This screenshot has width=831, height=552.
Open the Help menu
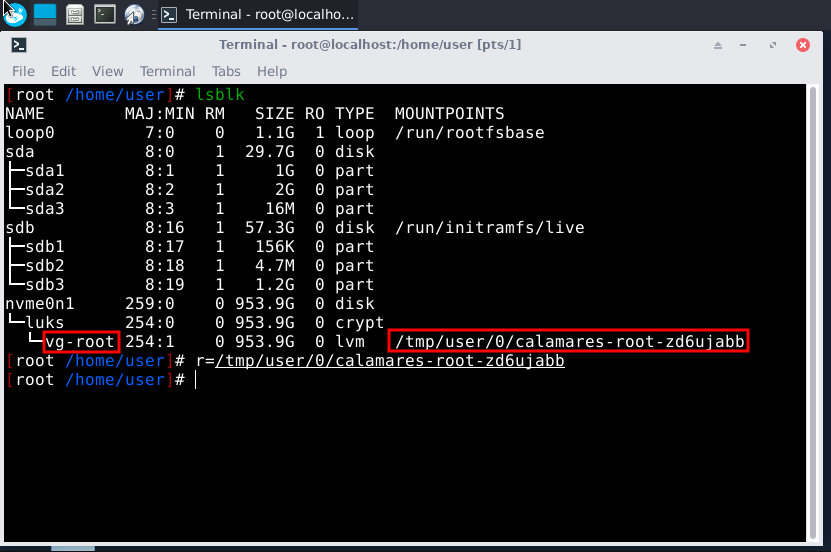pyautogui.click(x=272, y=71)
